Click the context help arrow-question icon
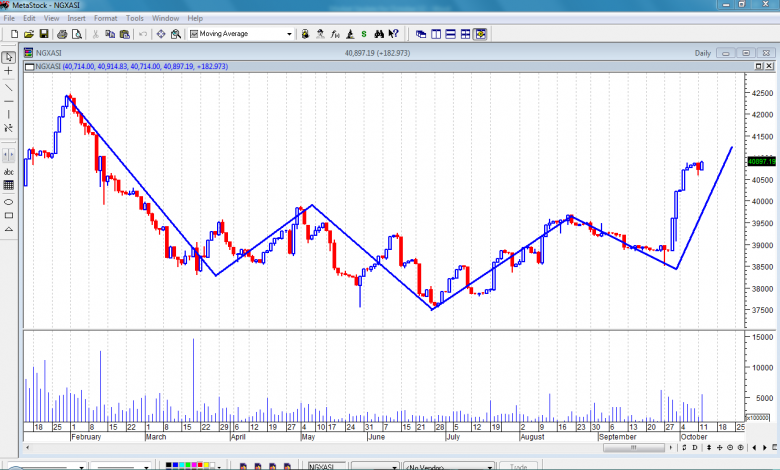780x470 pixels. pyautogui.click(x=393, y=34)
